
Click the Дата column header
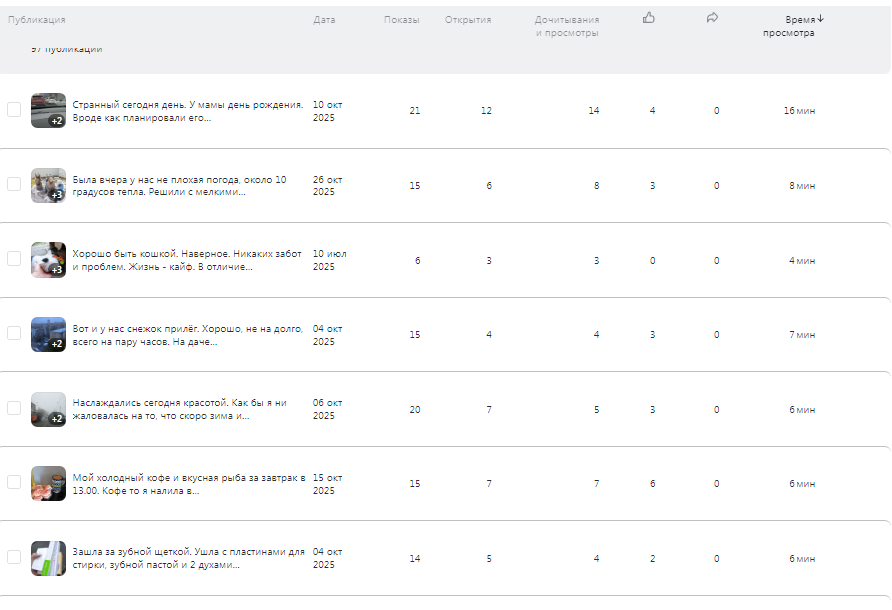click(324, 20)
